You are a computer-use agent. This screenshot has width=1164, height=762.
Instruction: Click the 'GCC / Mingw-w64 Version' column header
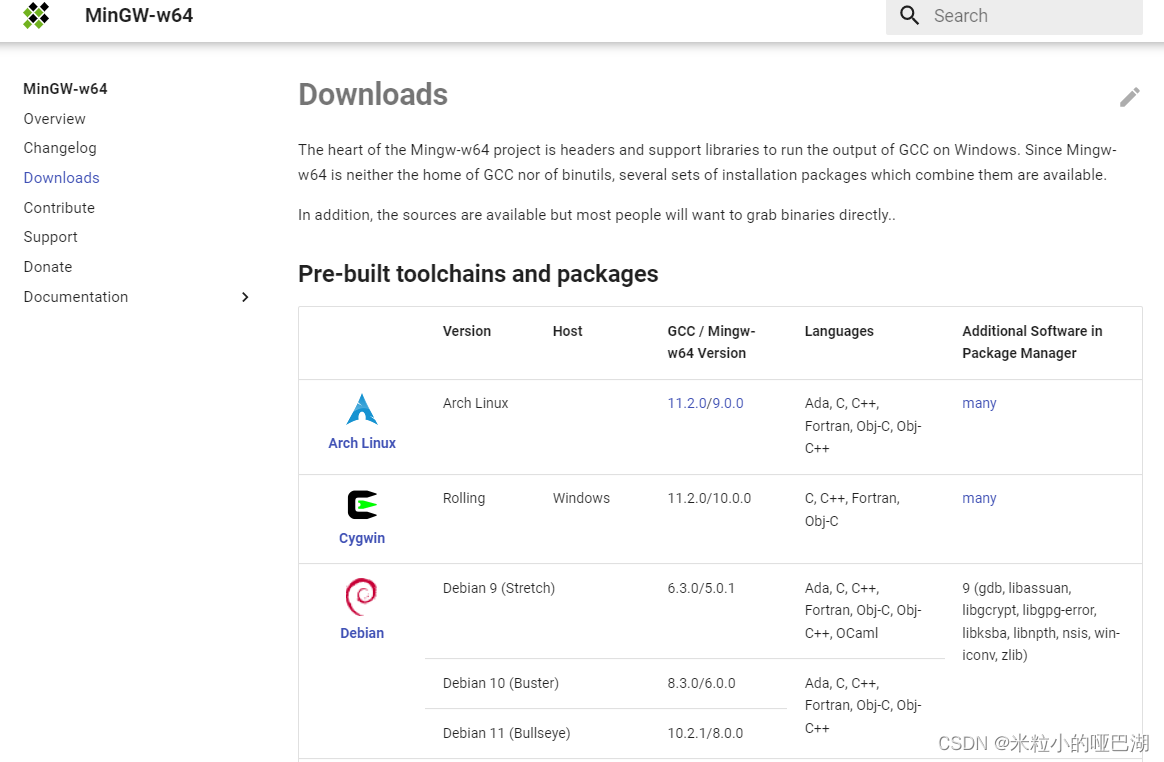711,342
